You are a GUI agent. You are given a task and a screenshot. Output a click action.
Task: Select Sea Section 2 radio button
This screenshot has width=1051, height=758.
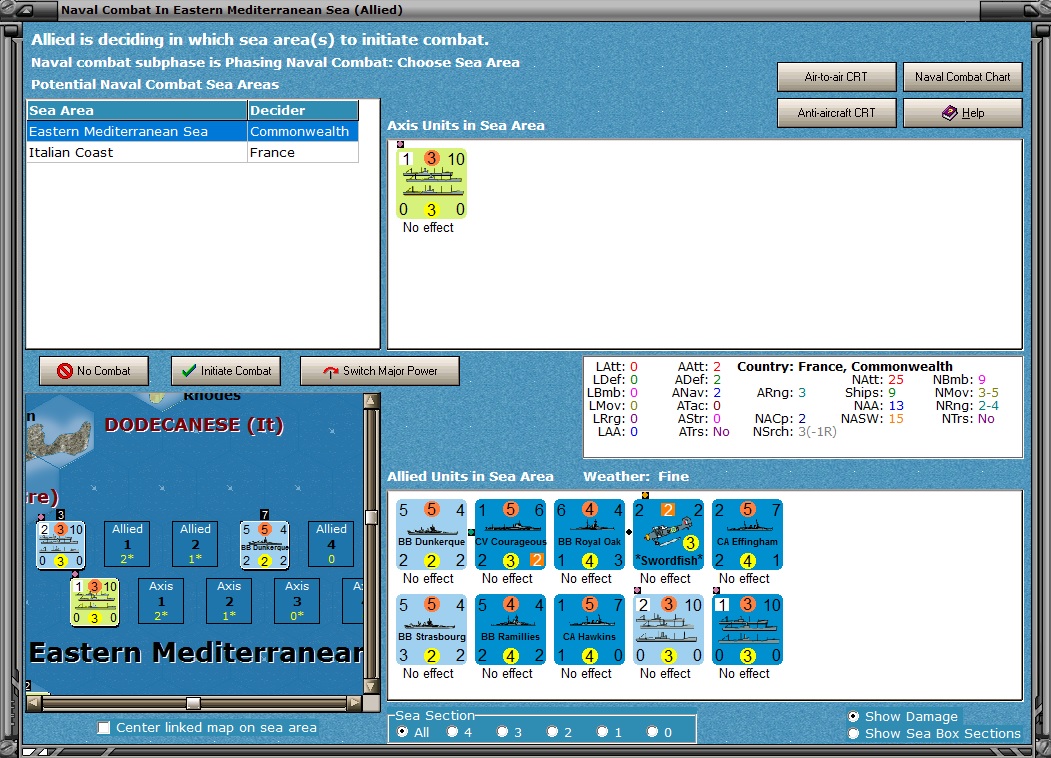[x=552, y=732]
